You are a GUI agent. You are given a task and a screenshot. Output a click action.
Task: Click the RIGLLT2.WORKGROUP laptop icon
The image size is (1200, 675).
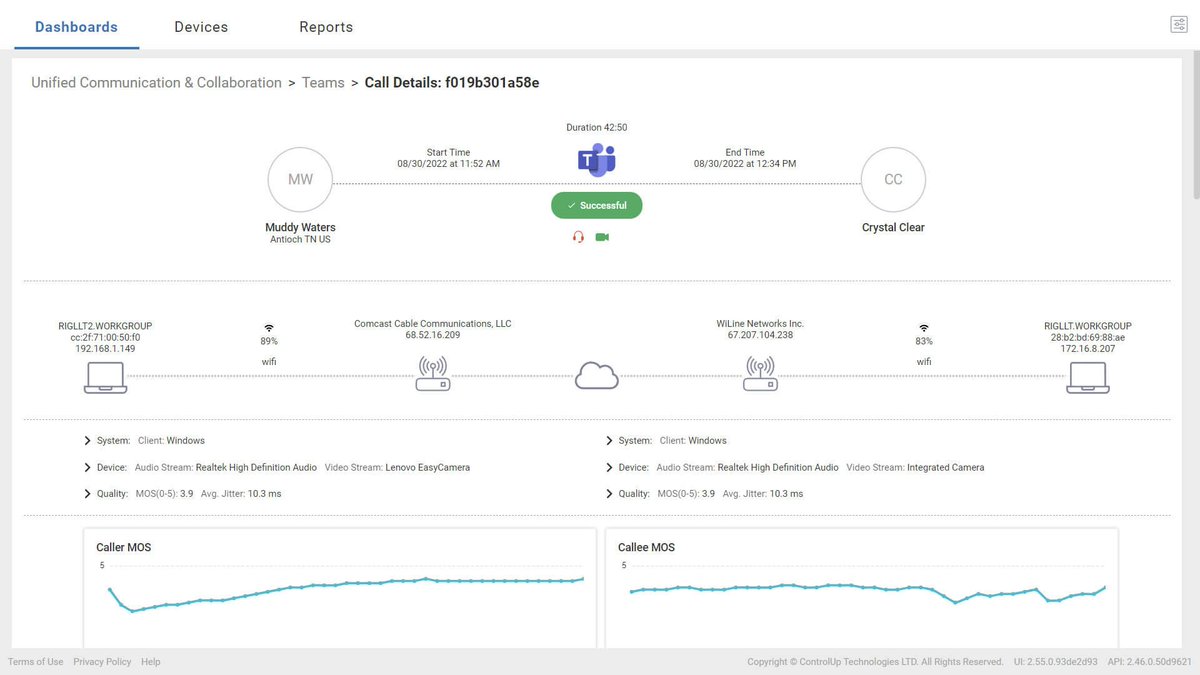point(105,377)
